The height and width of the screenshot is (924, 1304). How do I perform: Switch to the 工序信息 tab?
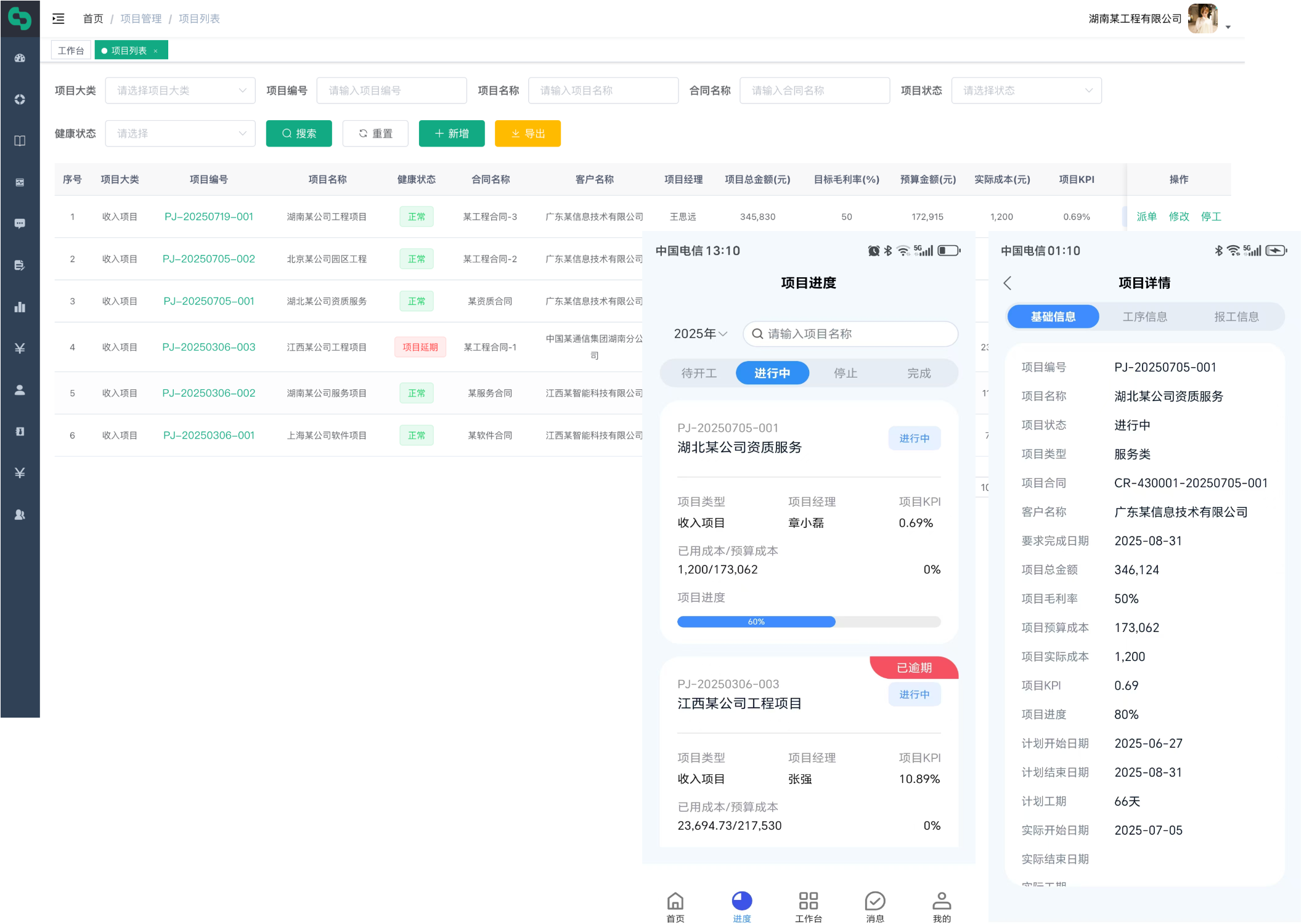pos(1144,317)
